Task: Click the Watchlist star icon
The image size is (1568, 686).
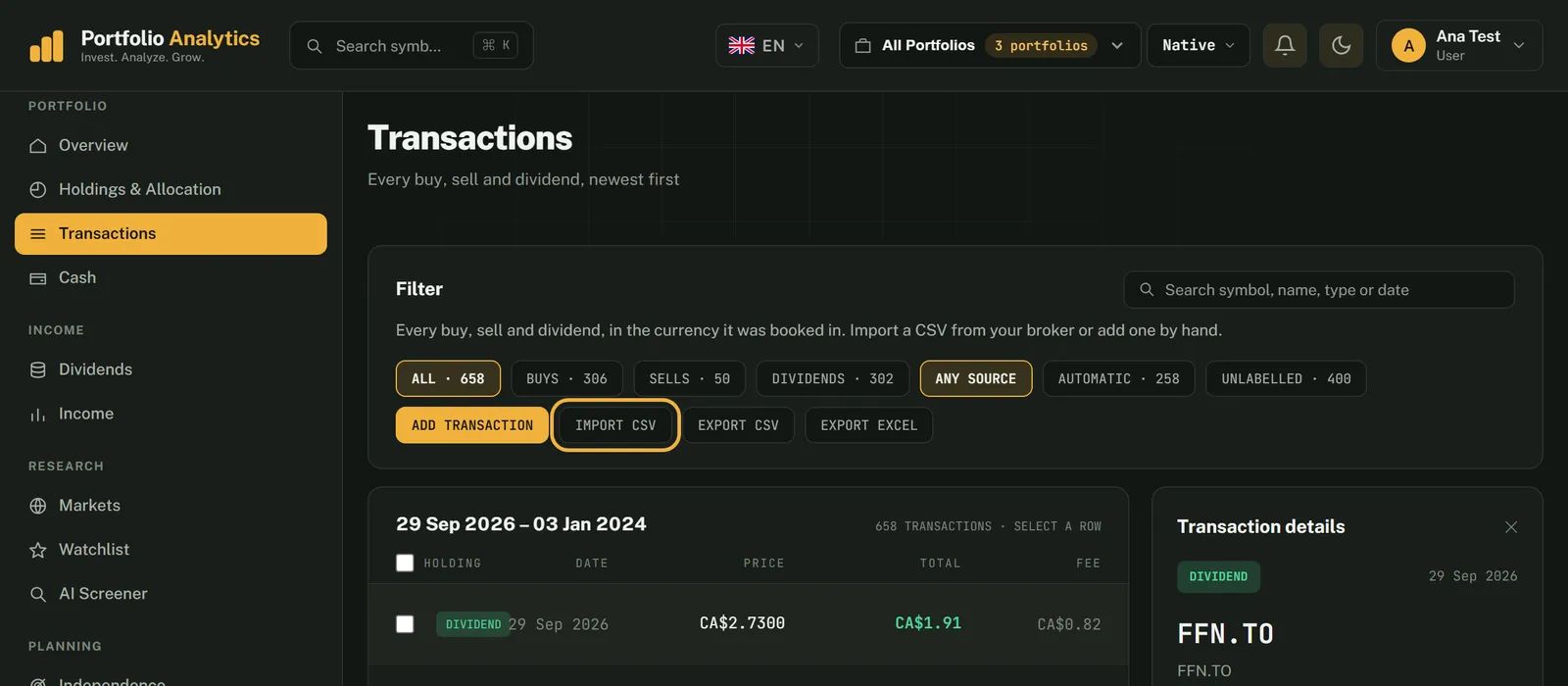Action: pos(38,550)
